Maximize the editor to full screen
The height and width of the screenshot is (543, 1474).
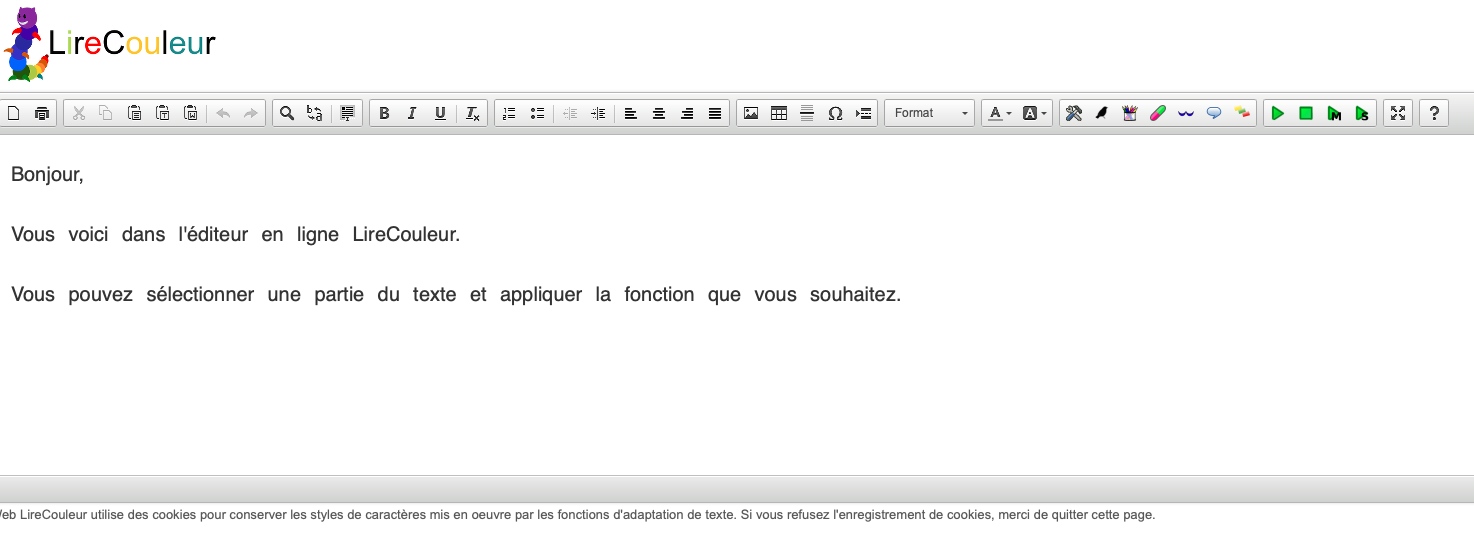[1398, 114]
